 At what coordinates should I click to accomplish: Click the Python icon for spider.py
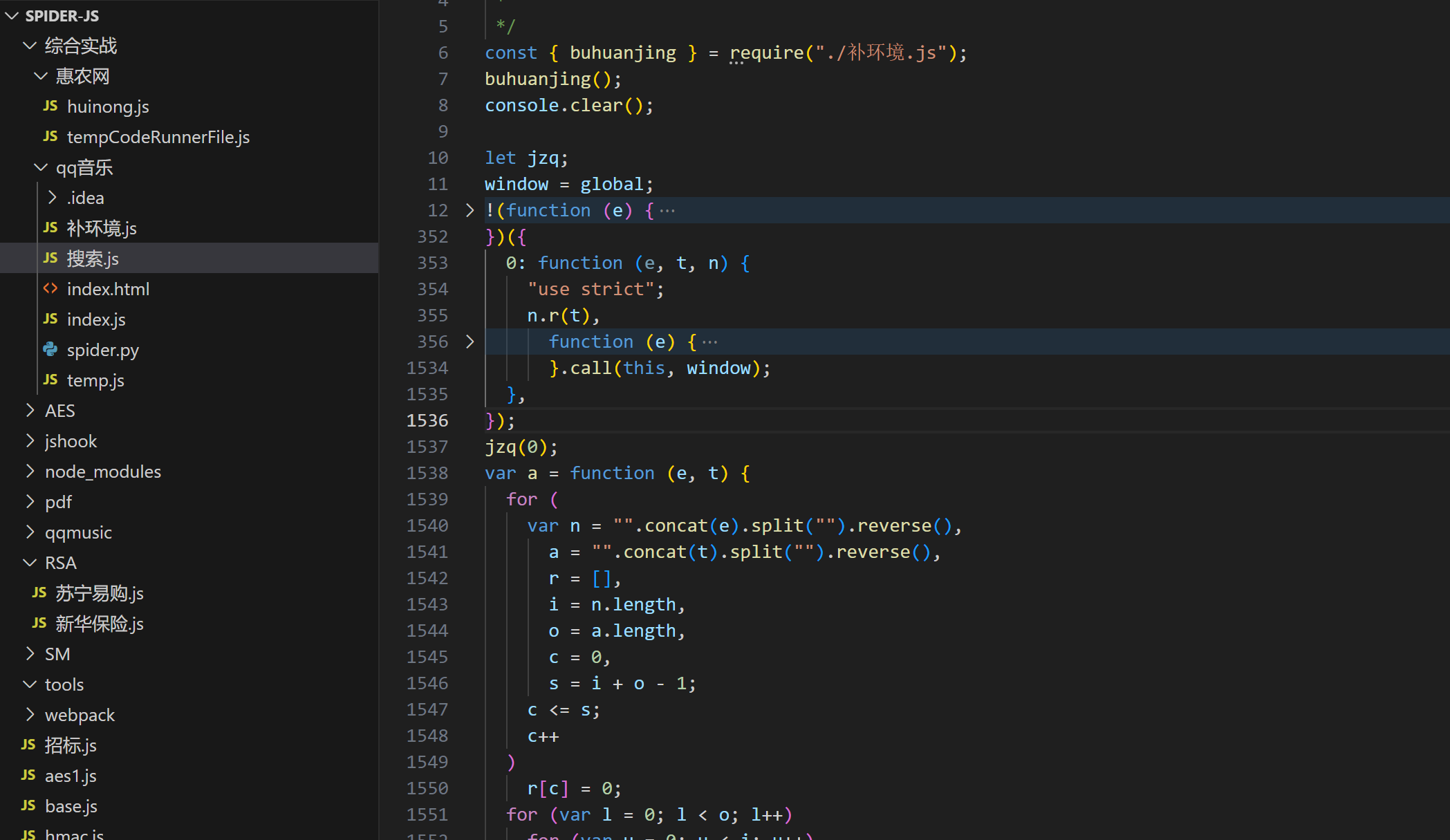pos(53,350)
